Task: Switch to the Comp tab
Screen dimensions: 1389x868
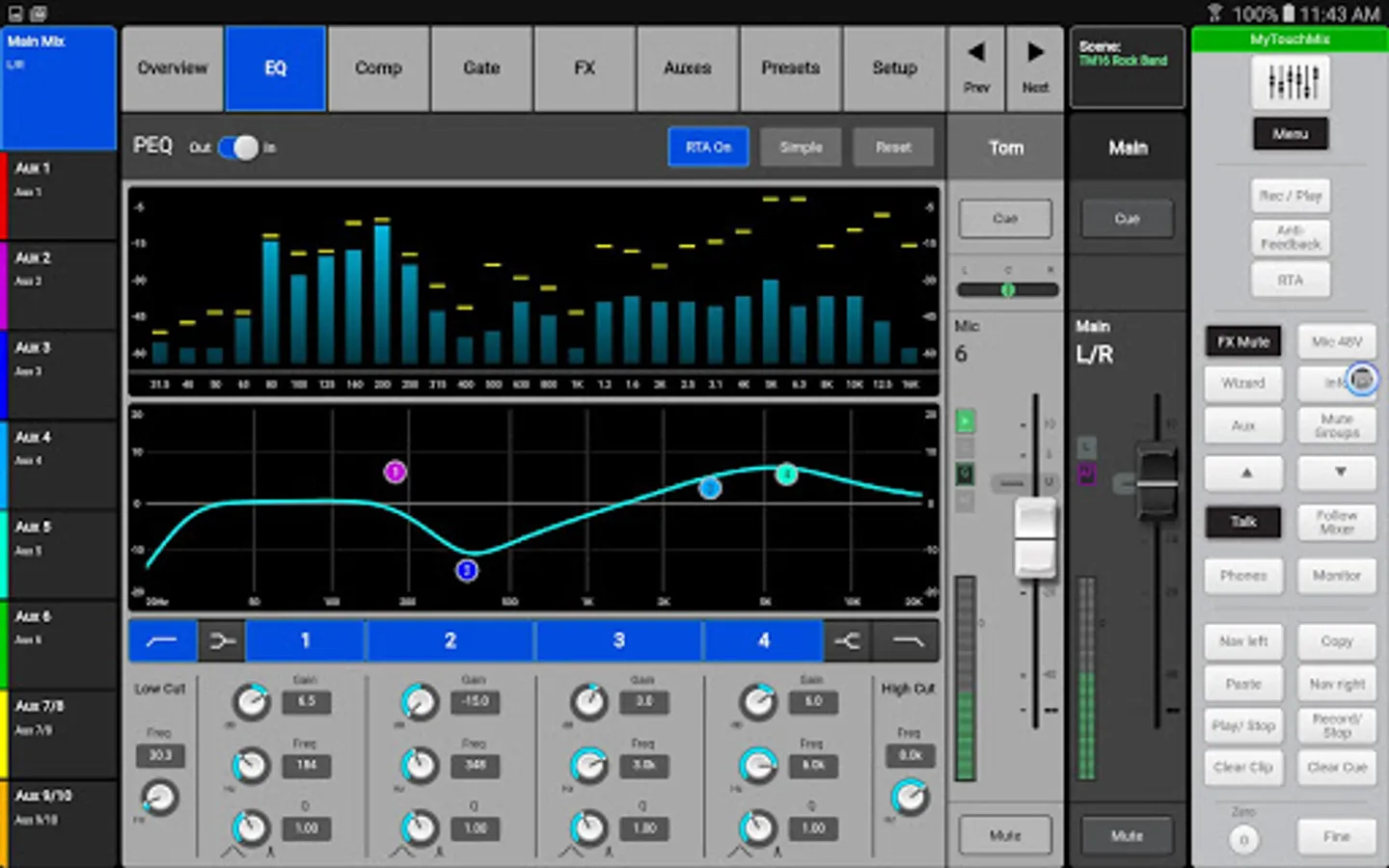Action: coord(378,68)
